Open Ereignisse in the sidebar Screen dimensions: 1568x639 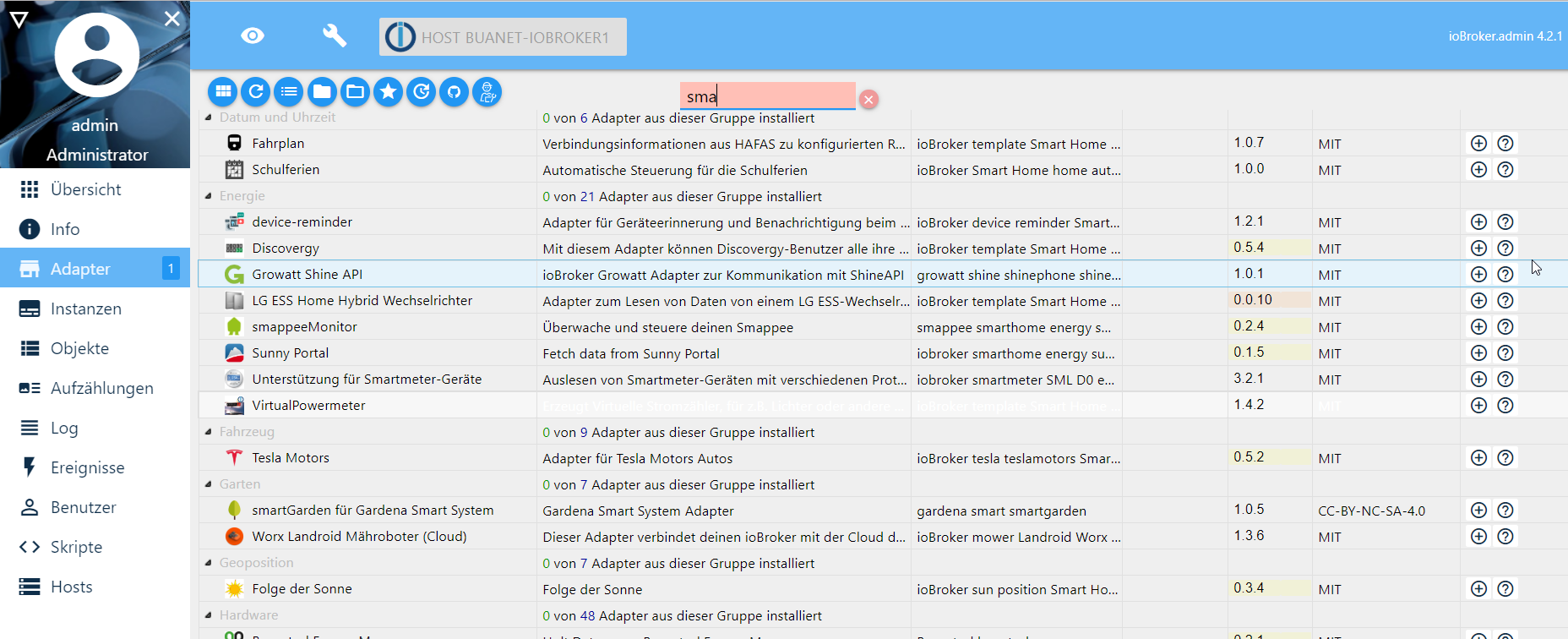pyautogui.click(x=95, y=467)
